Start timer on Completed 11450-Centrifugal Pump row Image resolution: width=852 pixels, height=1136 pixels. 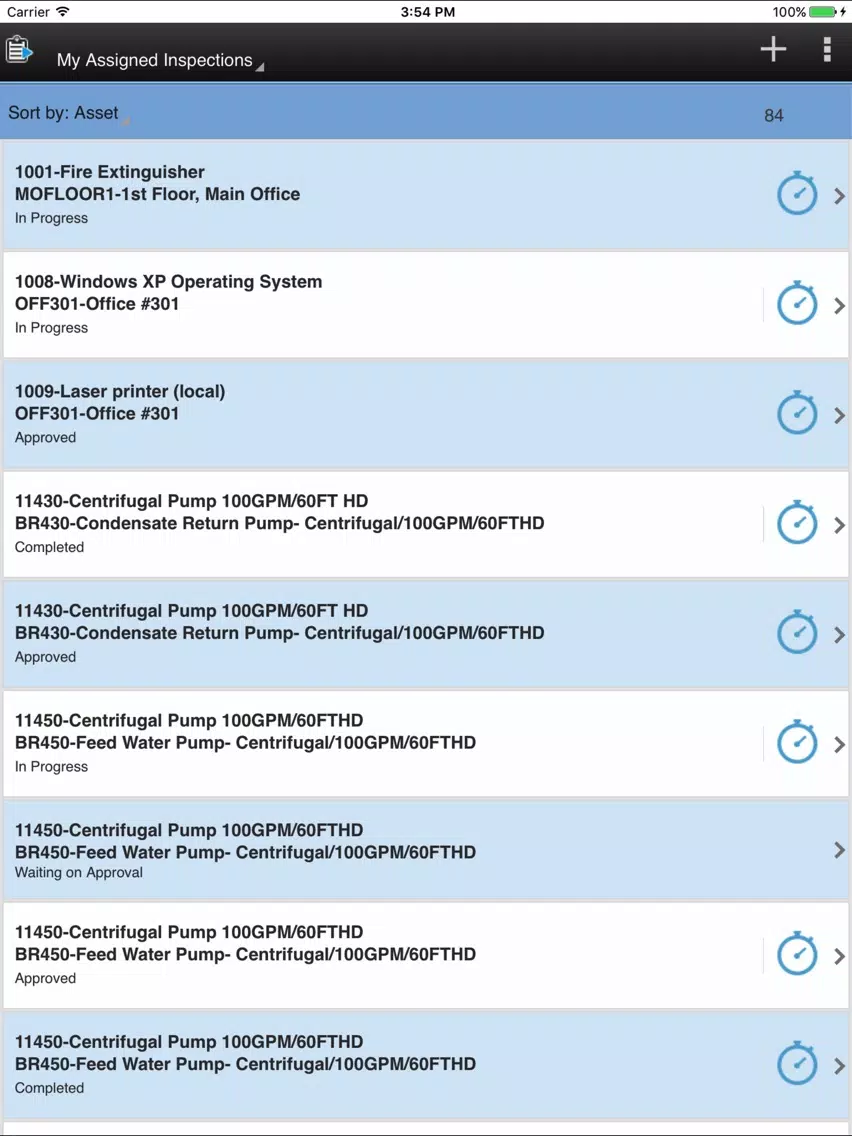point(797,1064)
